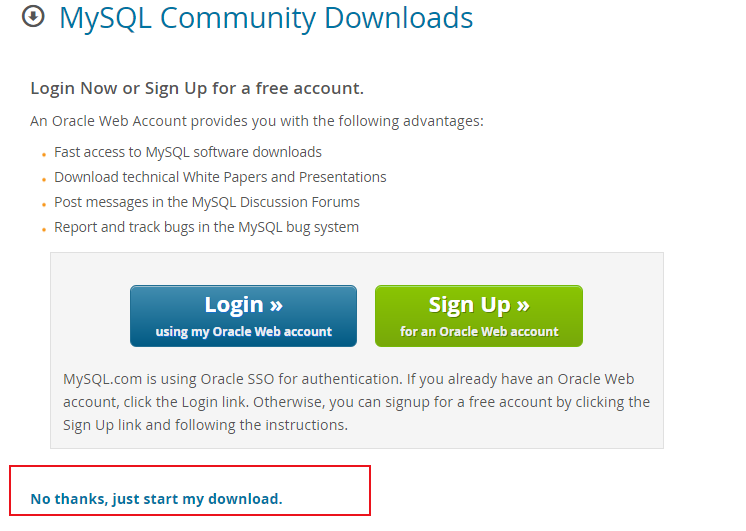The image size is (746, 531).
Task: Click 'No thanks, just start my download.'
Action: point(156,498)
